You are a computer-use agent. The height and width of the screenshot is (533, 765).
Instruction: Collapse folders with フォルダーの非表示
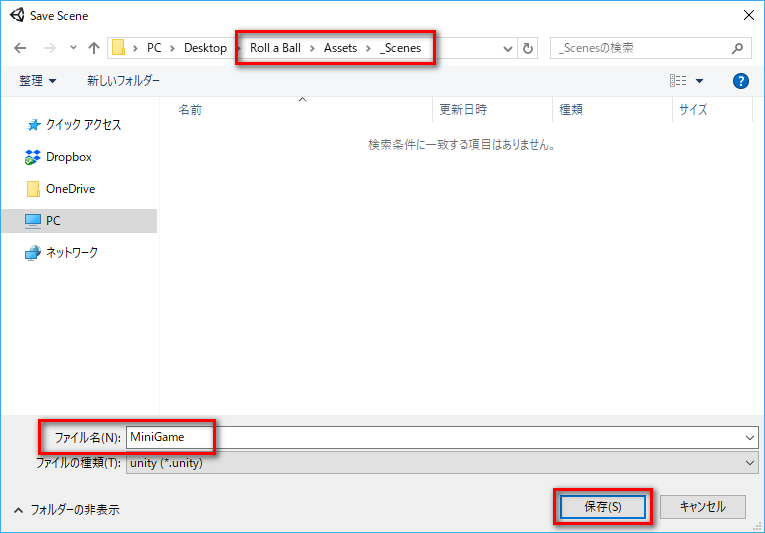coord(67,510)
